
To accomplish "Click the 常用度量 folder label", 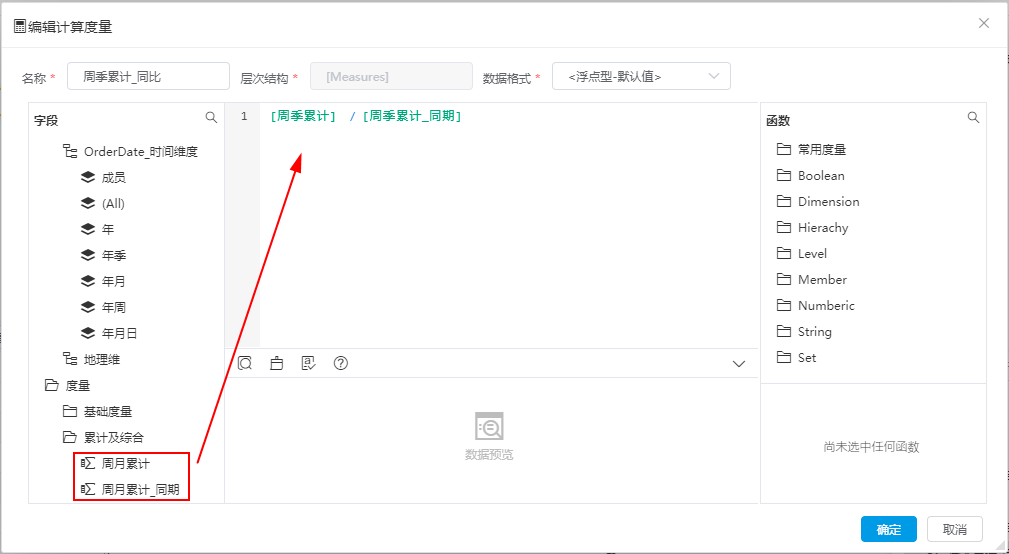I will coord(822,149).
